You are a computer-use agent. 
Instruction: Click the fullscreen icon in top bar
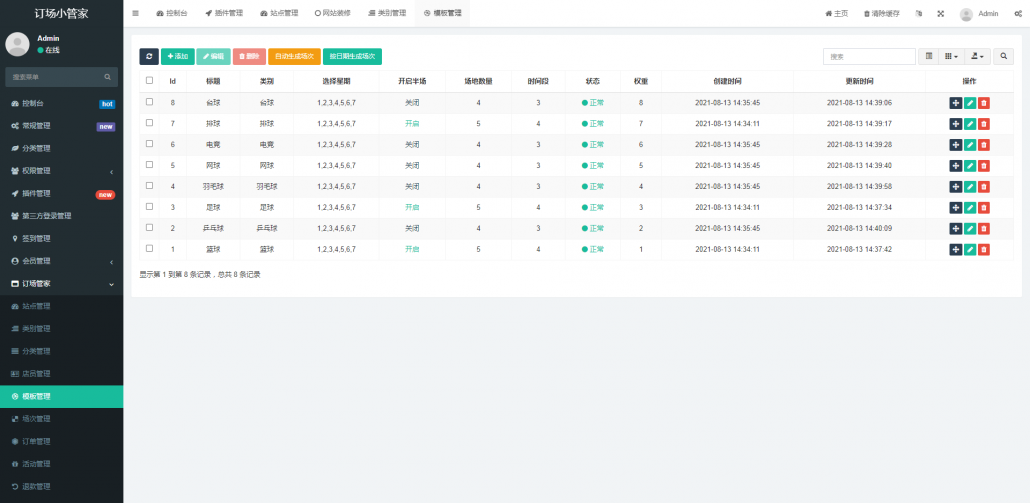click(940, 14)
